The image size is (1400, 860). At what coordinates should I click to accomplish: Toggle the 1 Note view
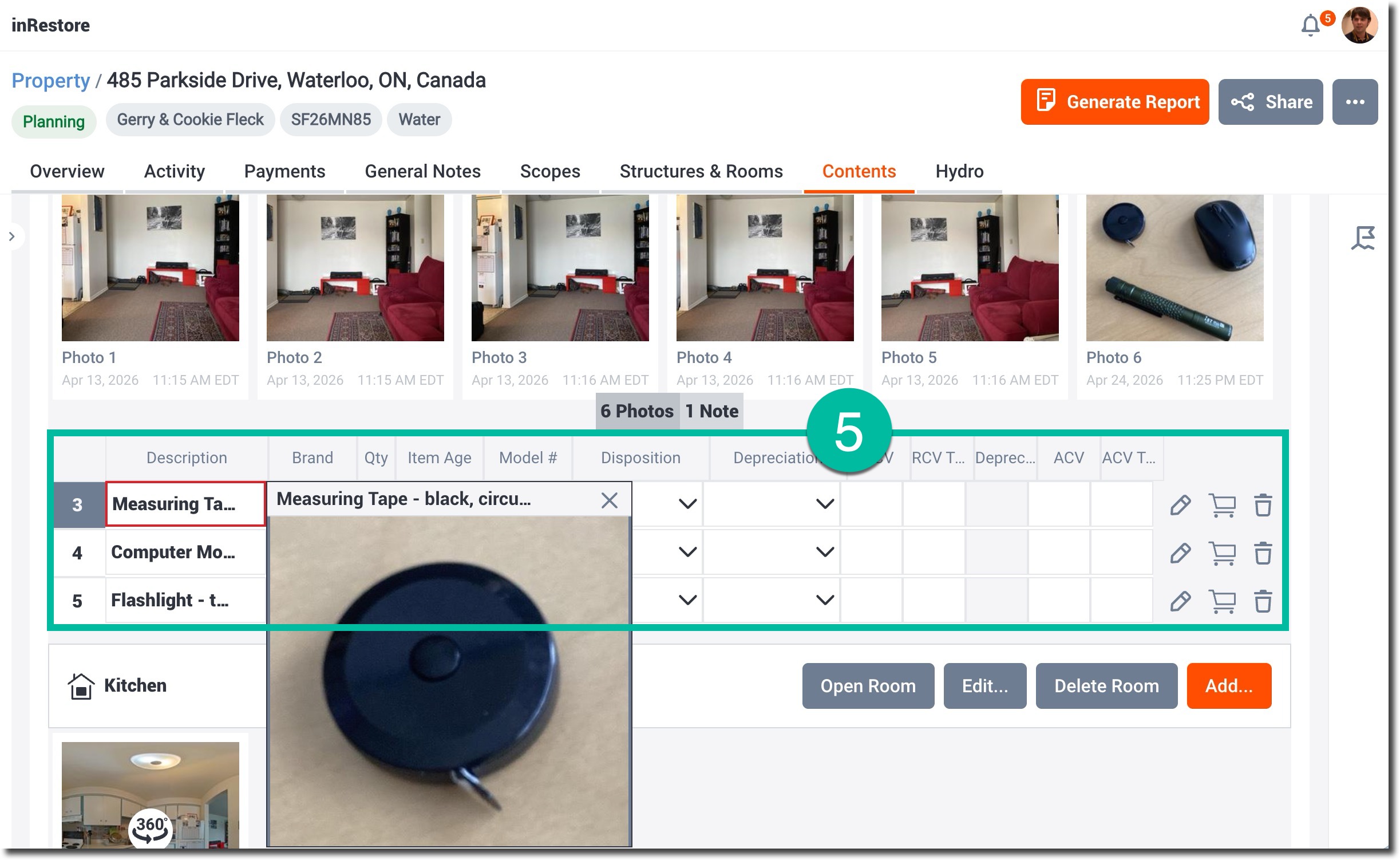[711, 411]
